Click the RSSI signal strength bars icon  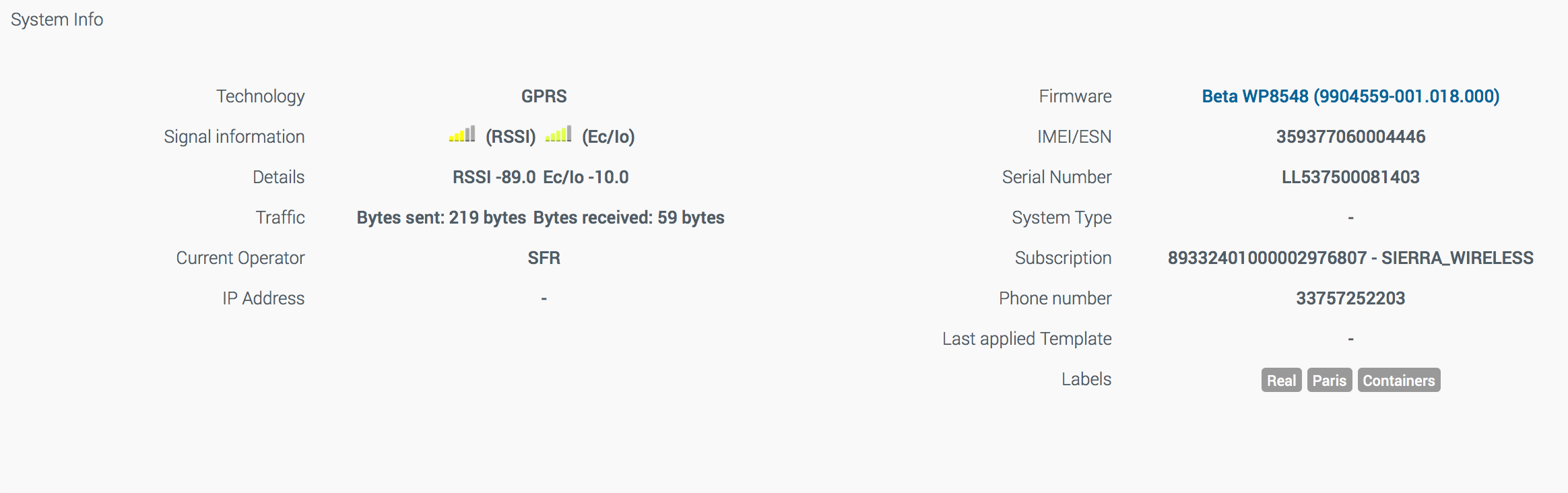tap(462, 135)
